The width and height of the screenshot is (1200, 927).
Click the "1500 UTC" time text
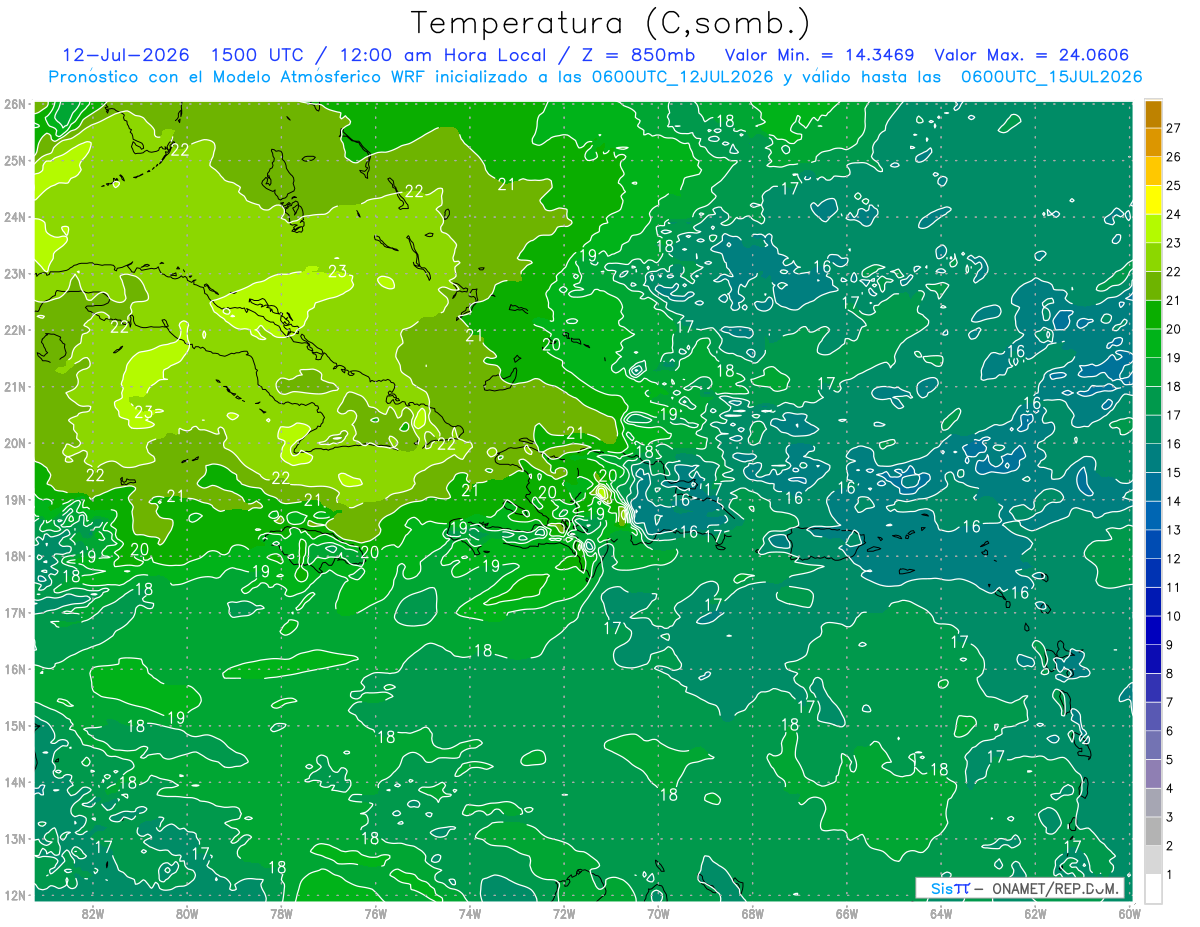pyautogui.click(x=259, y=55)
